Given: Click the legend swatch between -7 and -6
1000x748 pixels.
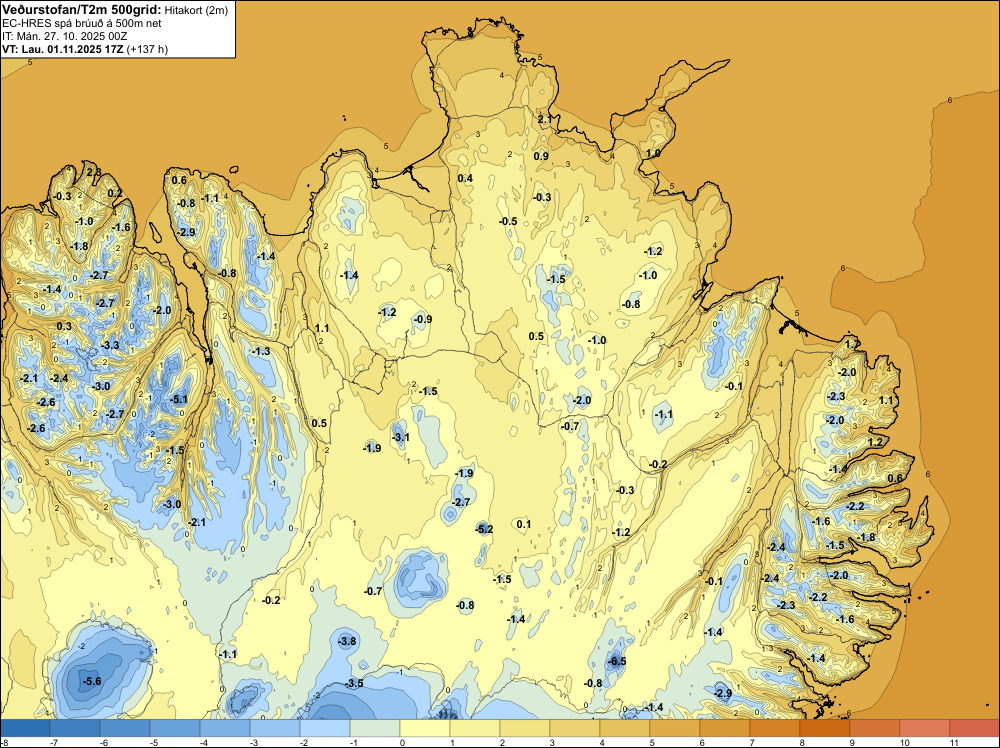Looking at the screenshot, I should pyautogui.click(x=75, y=728).
